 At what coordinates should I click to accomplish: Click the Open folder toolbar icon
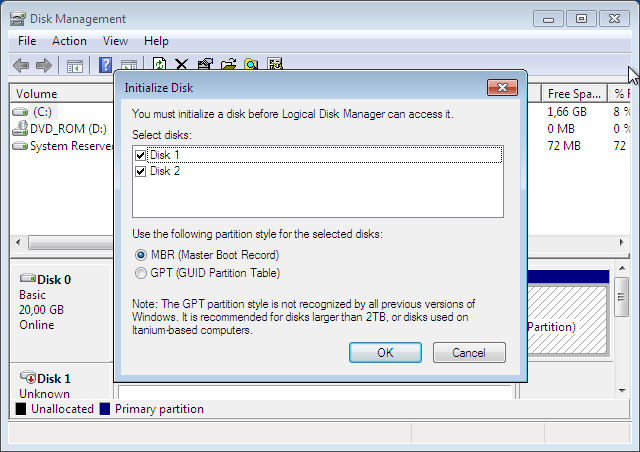[228, 65]
